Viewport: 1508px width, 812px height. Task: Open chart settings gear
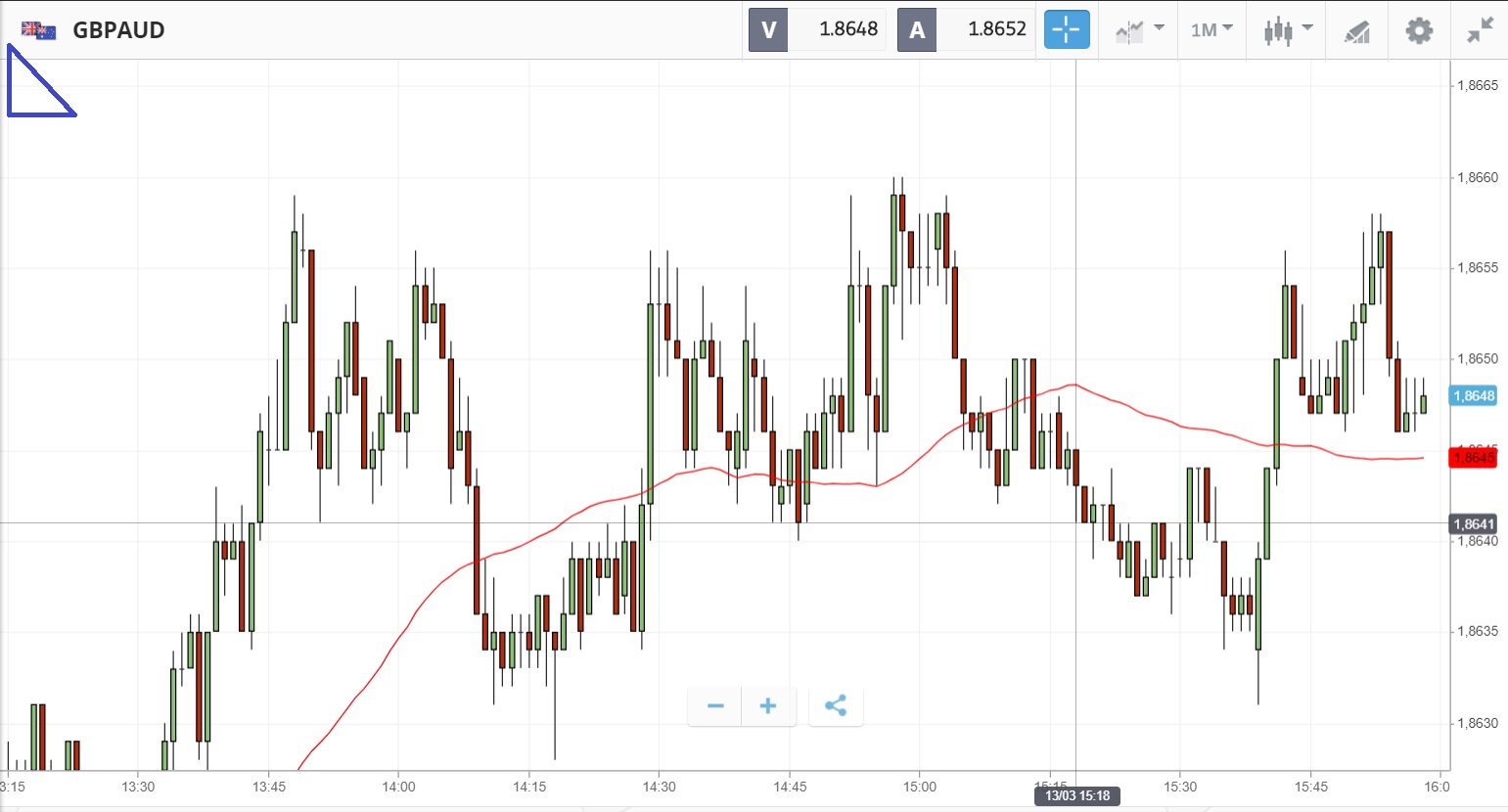[1419, 30]
